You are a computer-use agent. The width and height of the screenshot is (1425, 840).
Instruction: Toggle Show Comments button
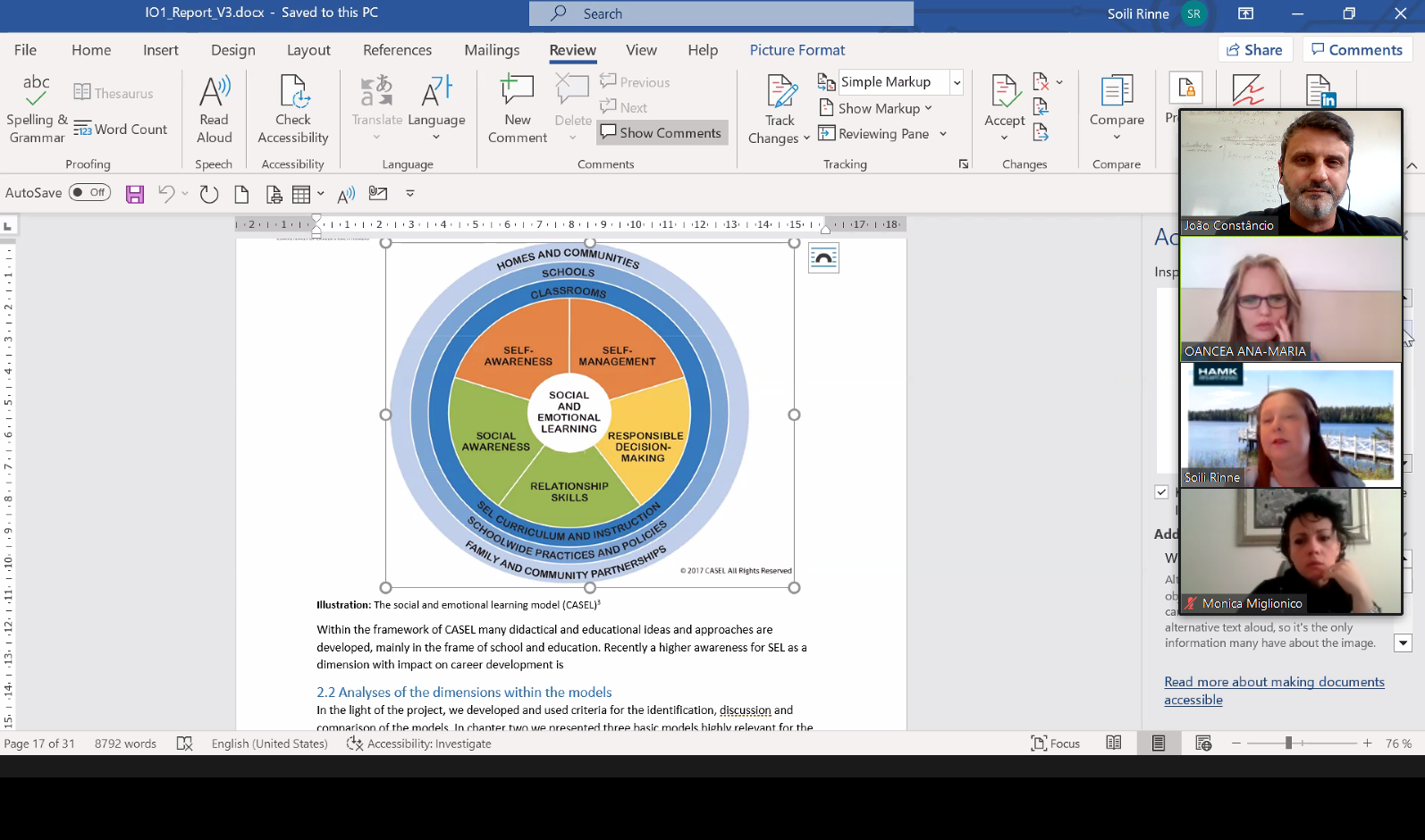click(x=662, y=133)
